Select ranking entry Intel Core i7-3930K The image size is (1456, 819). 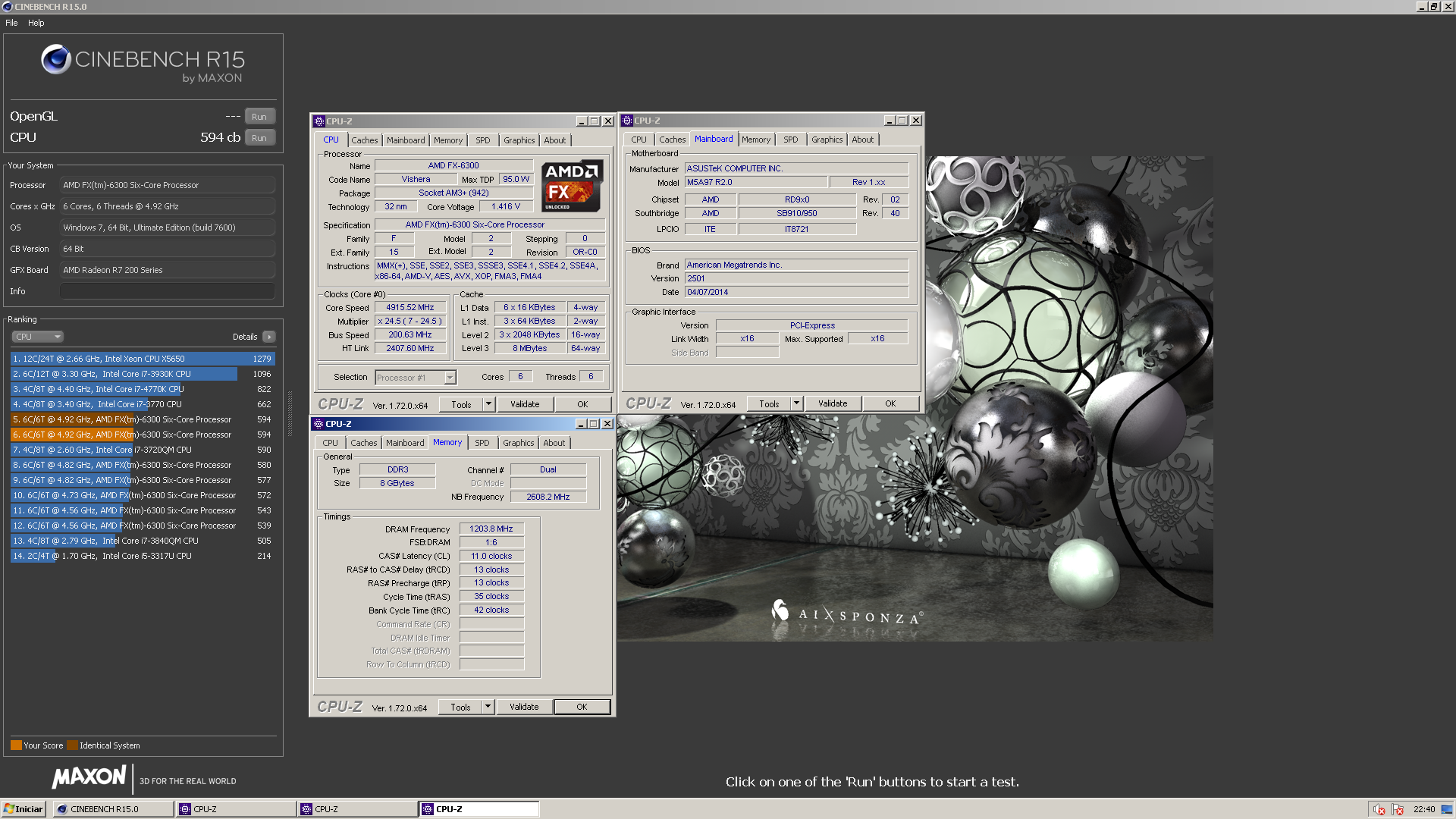[143, 374]
